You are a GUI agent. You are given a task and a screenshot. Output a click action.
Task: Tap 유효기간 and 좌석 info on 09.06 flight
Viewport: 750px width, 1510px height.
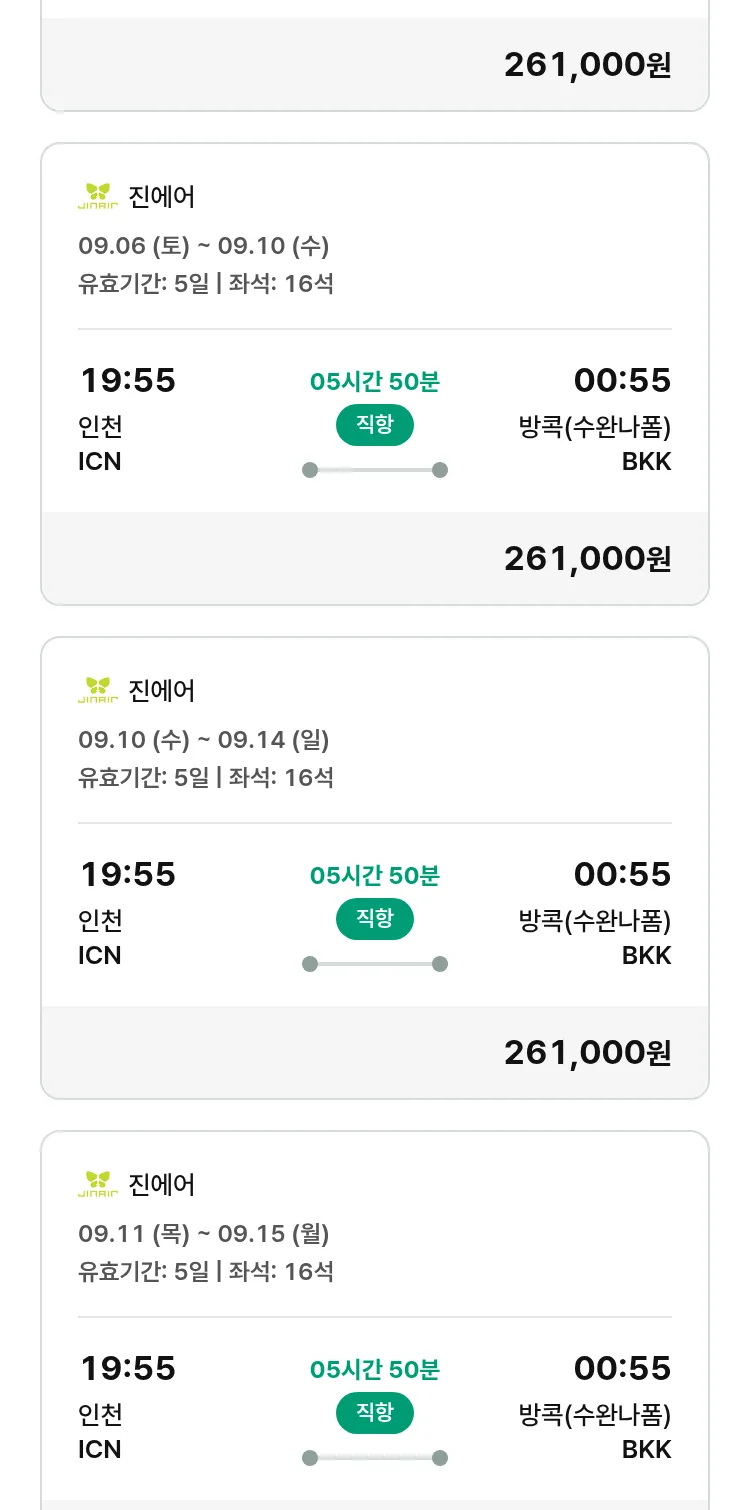coord(206,284)
